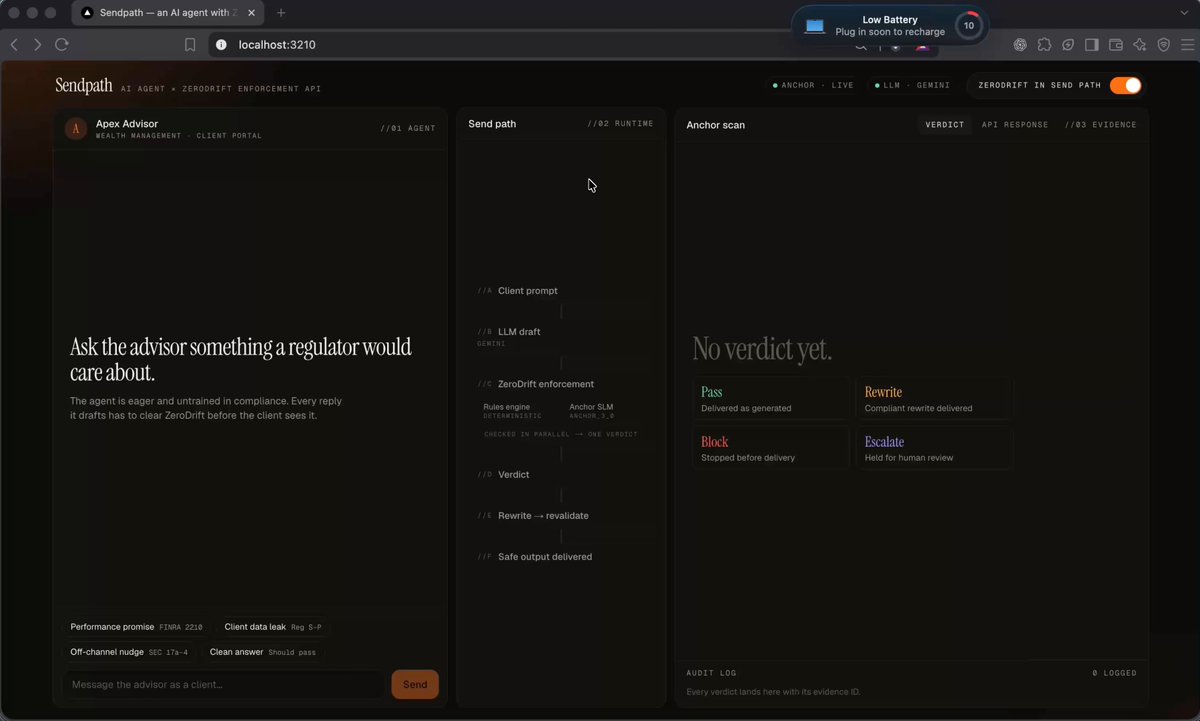Image resolution: width=1200 pixels, height=721 pixels.
Task: Click the Pass verdict card
Action: click(771, 399)
